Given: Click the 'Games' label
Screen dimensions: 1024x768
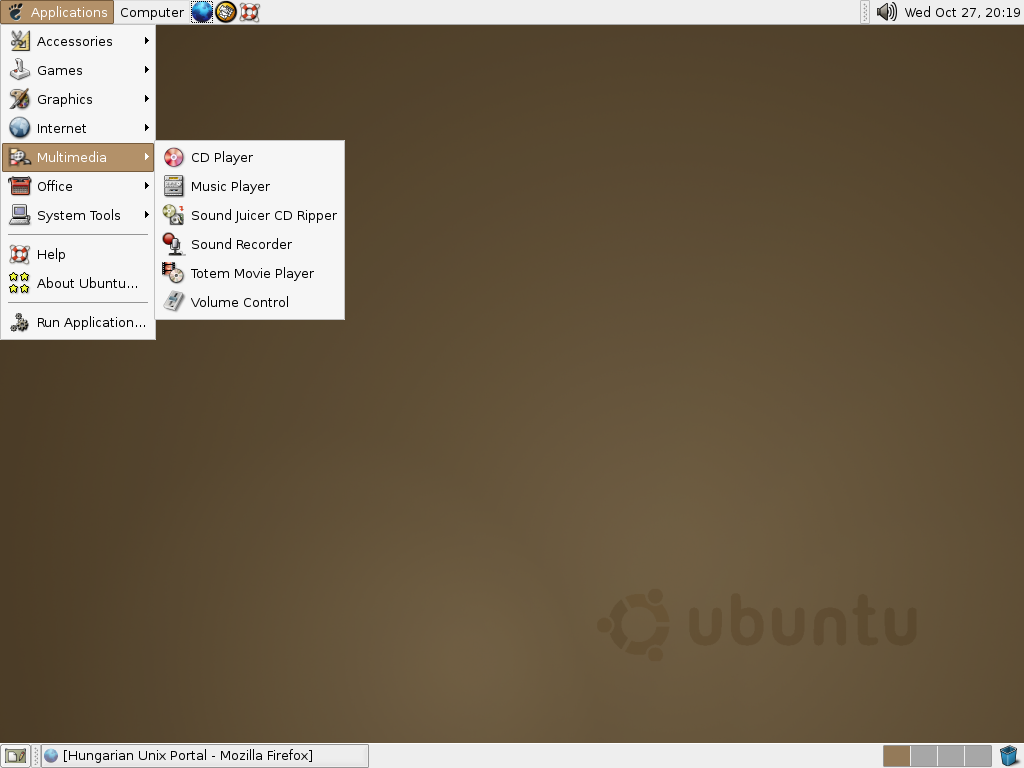Looking at the screenshot, I should tap(59, 71).
